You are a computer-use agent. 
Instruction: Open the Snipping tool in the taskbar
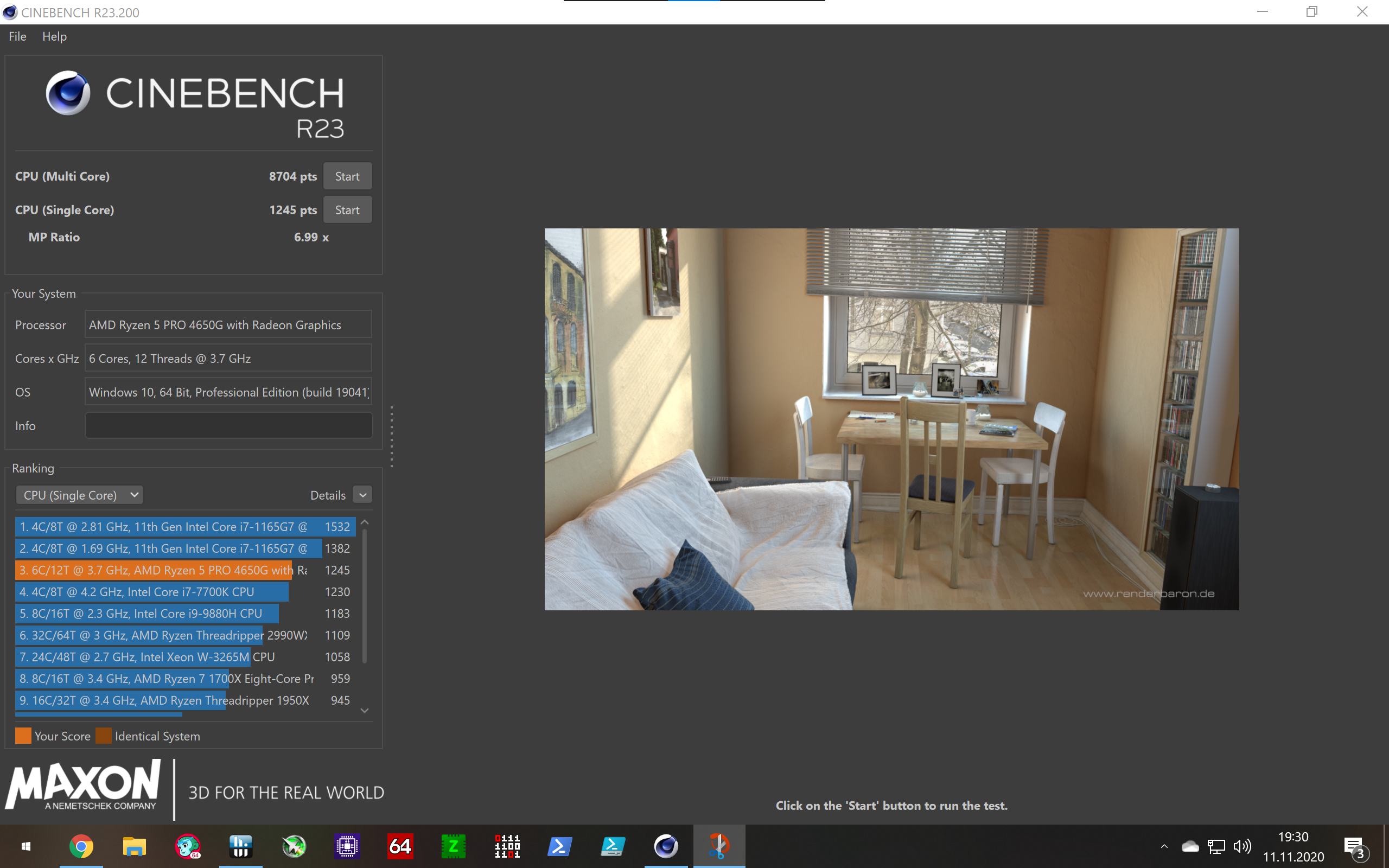[719, 846]
